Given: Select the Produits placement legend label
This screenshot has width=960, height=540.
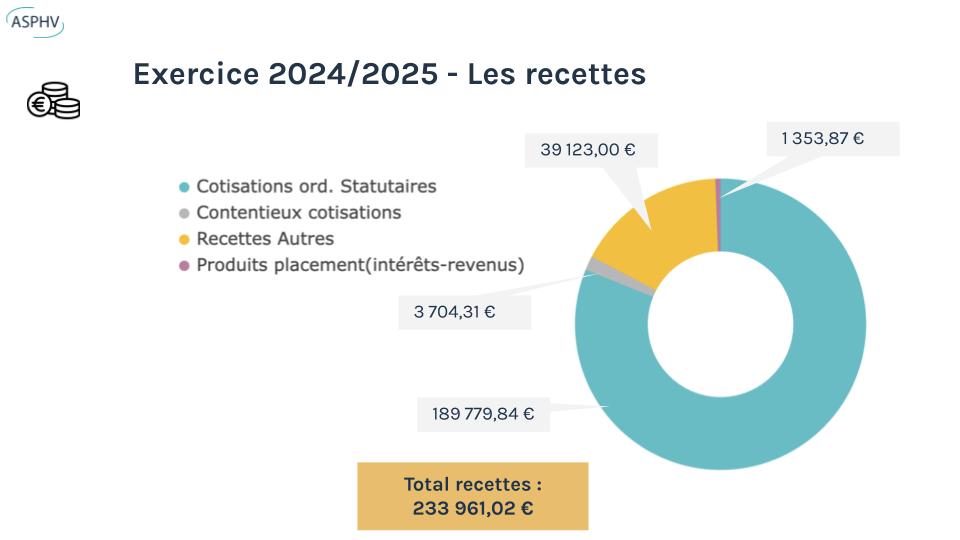Looking at the screenshot, I should click(360, 265).
